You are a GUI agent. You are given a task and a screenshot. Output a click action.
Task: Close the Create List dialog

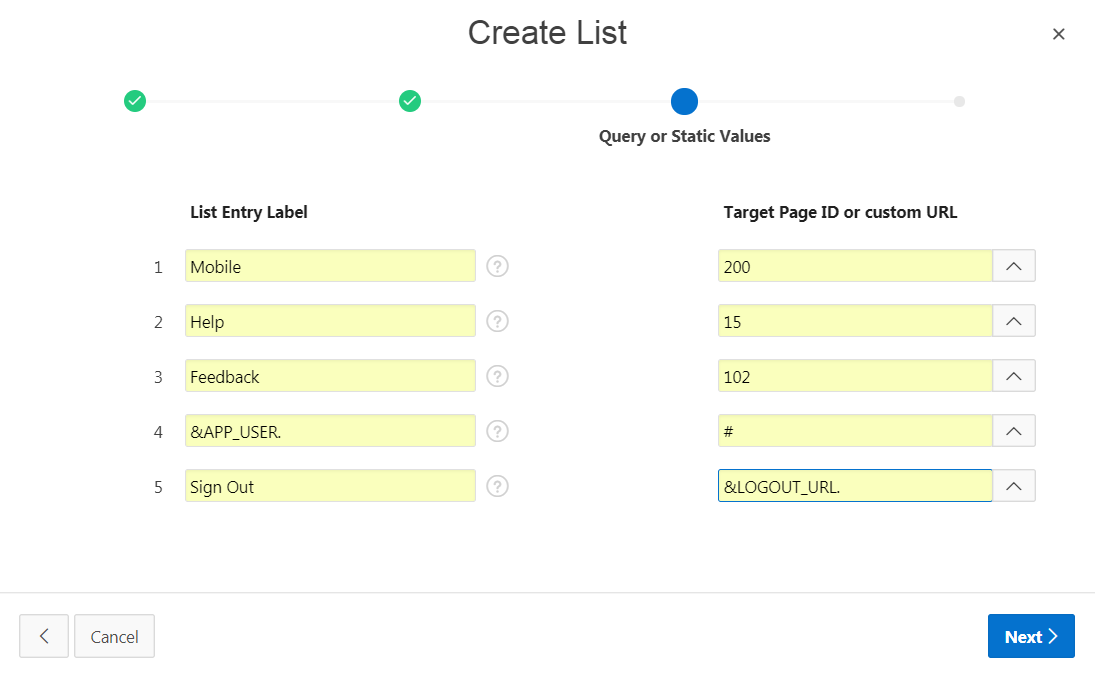(x=1058, y=34)
